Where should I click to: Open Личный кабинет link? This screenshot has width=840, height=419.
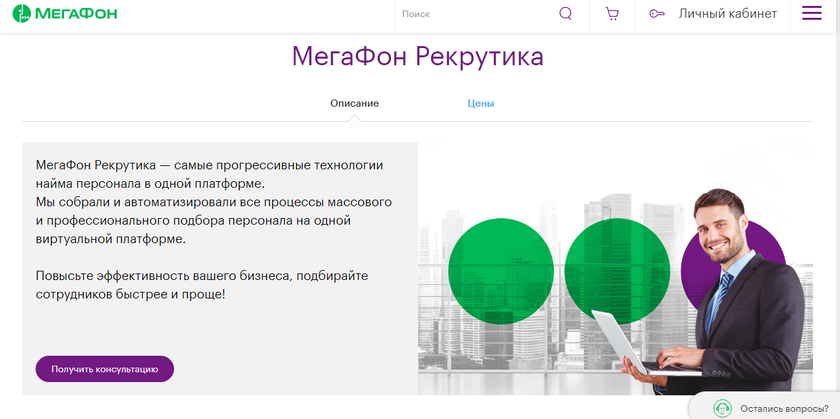click(728, 14)
